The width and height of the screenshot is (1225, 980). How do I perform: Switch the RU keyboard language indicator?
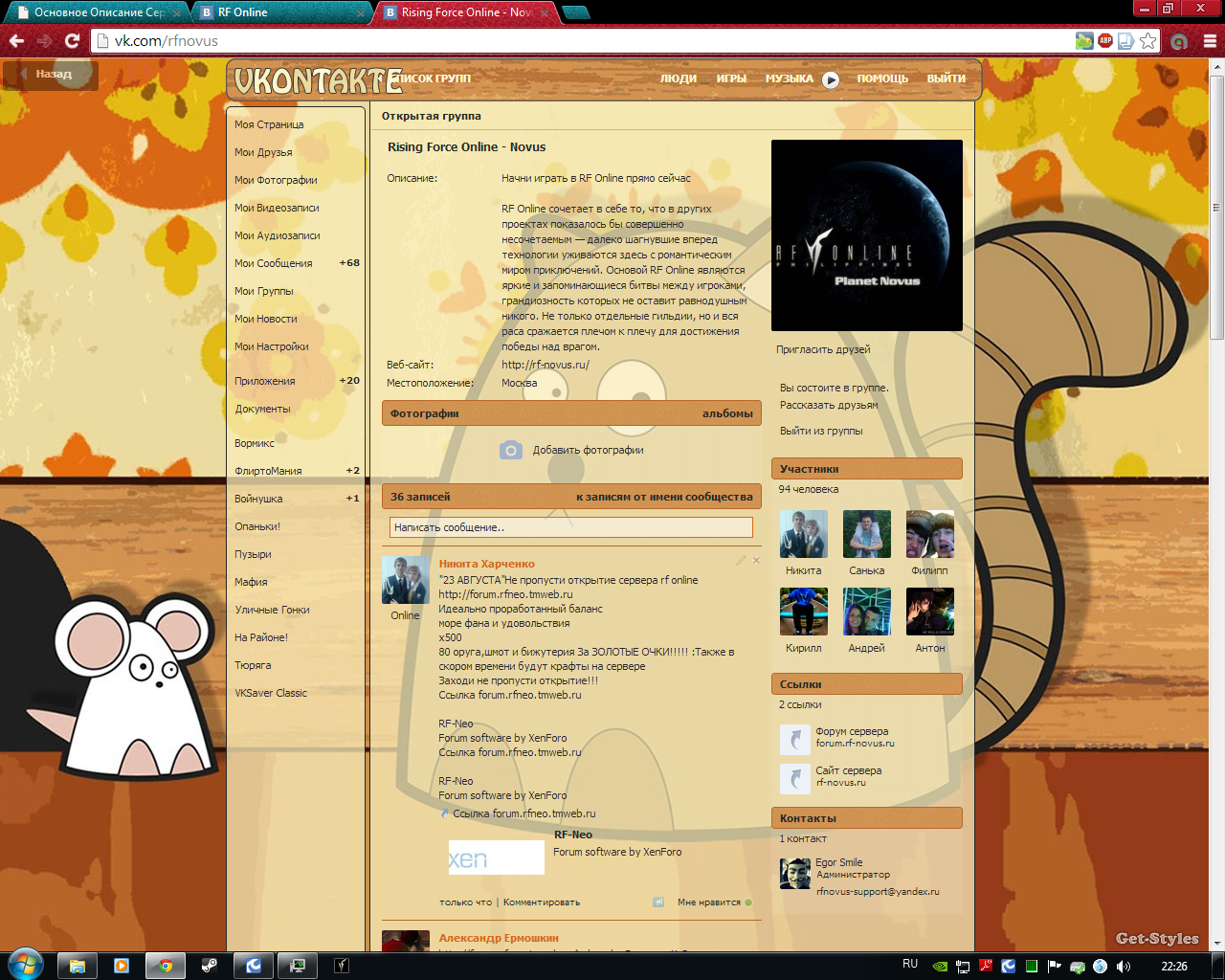[x=910, y=965]
